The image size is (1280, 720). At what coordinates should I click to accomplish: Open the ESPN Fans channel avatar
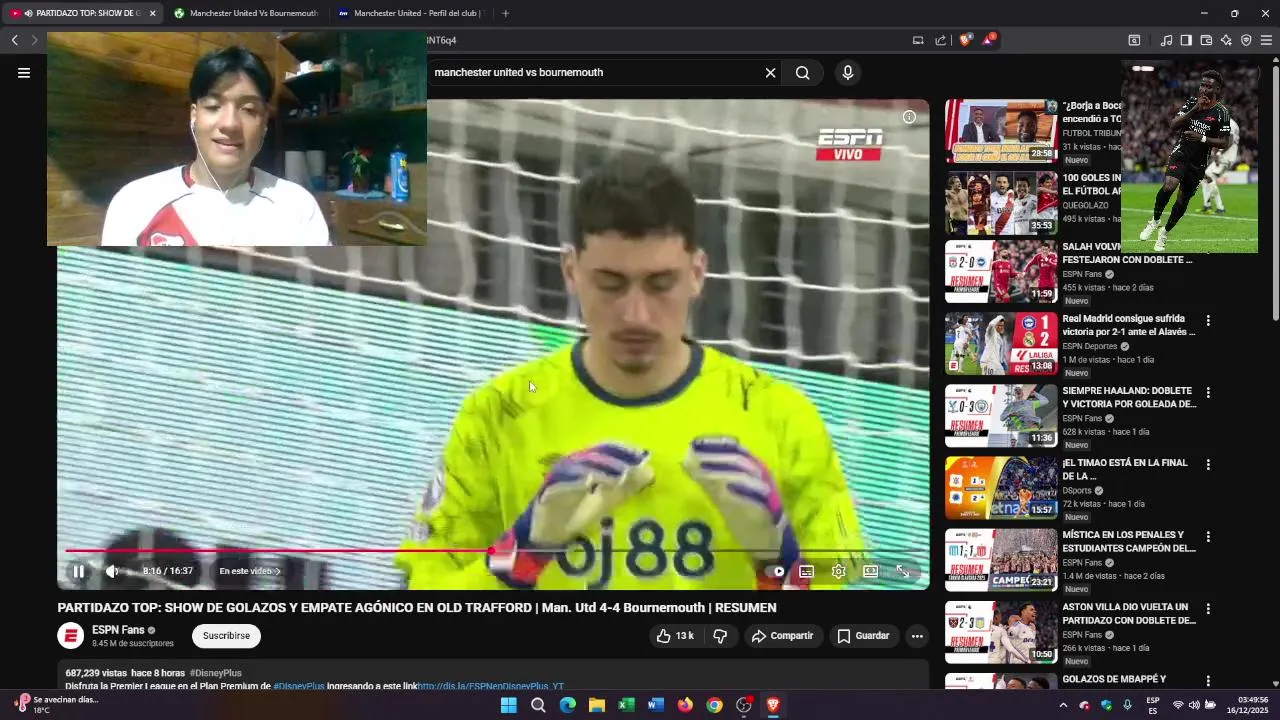pos(70,636)
